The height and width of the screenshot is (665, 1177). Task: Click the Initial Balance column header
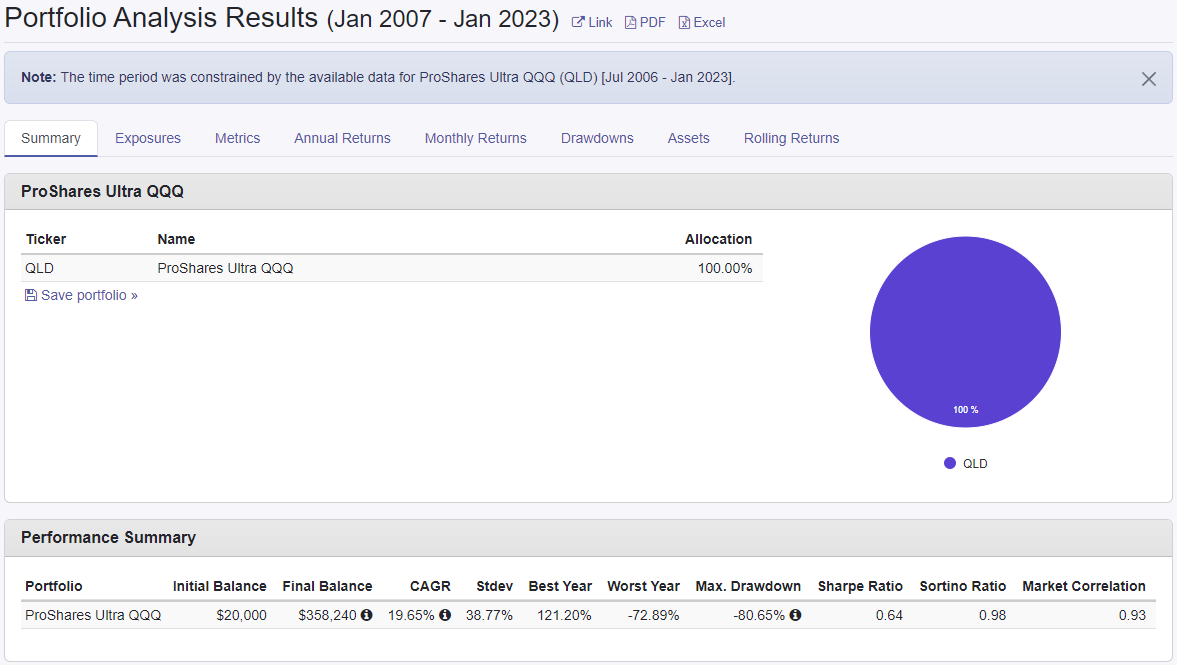[x=219, y=586]
